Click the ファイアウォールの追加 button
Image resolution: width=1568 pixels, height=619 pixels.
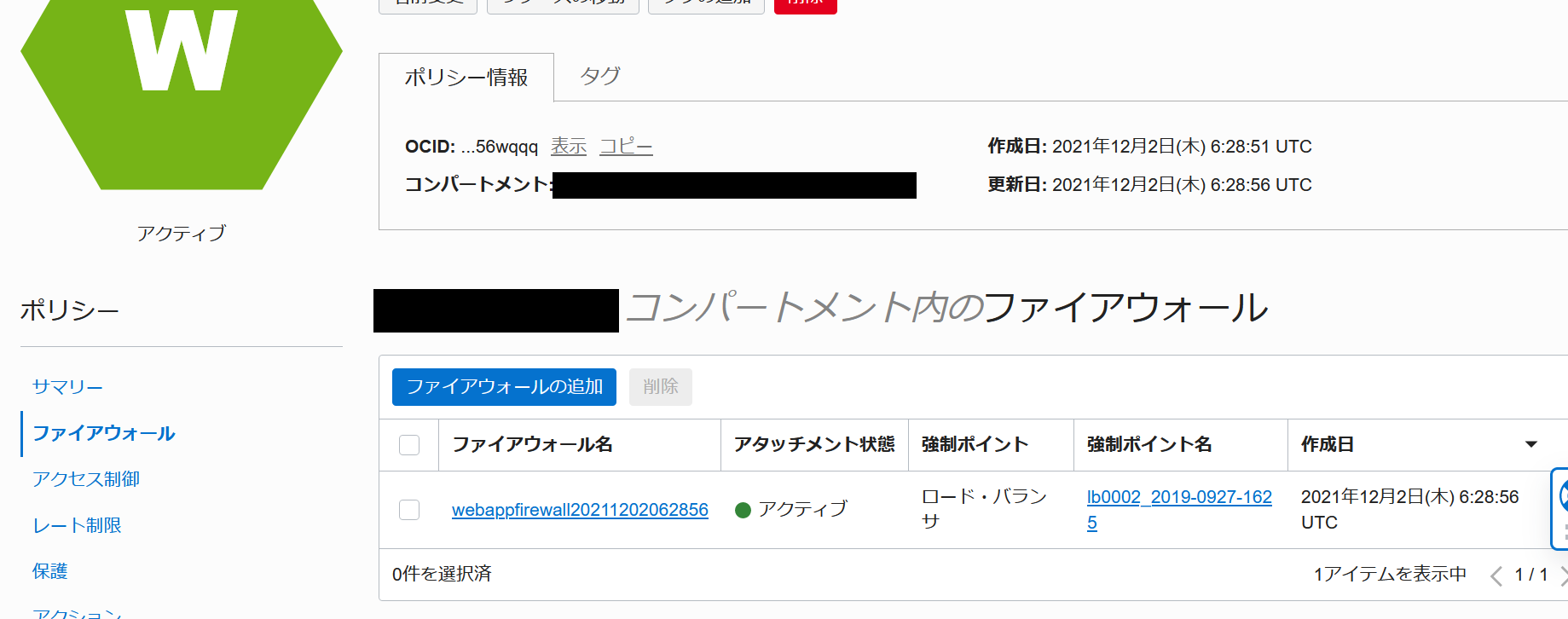pos(504,387)
